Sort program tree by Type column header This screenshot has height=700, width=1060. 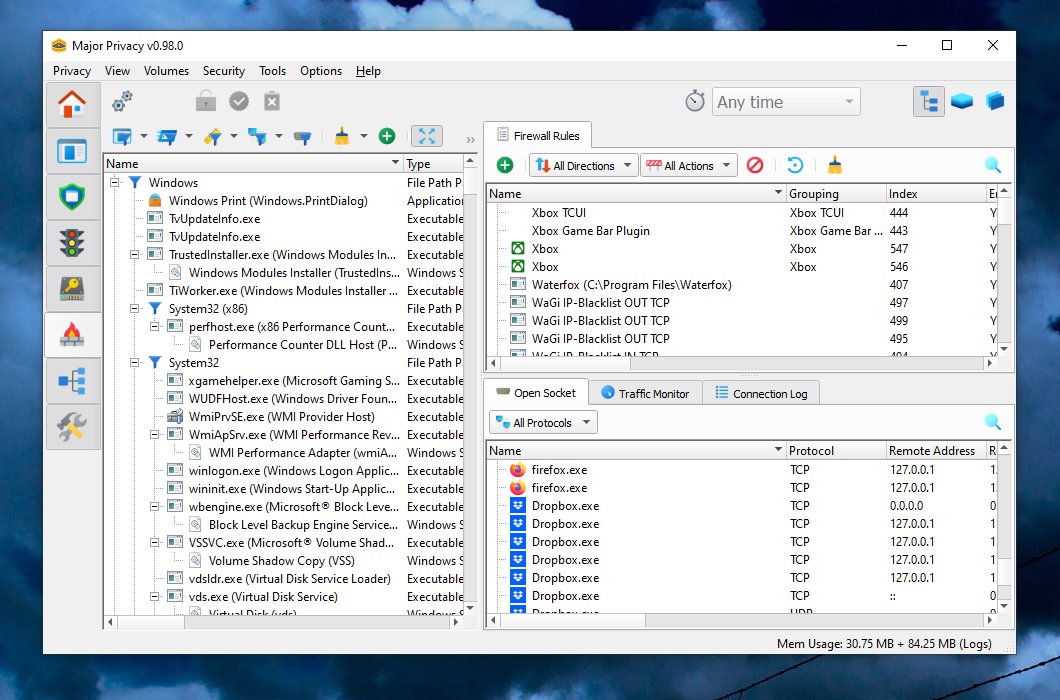433,164
